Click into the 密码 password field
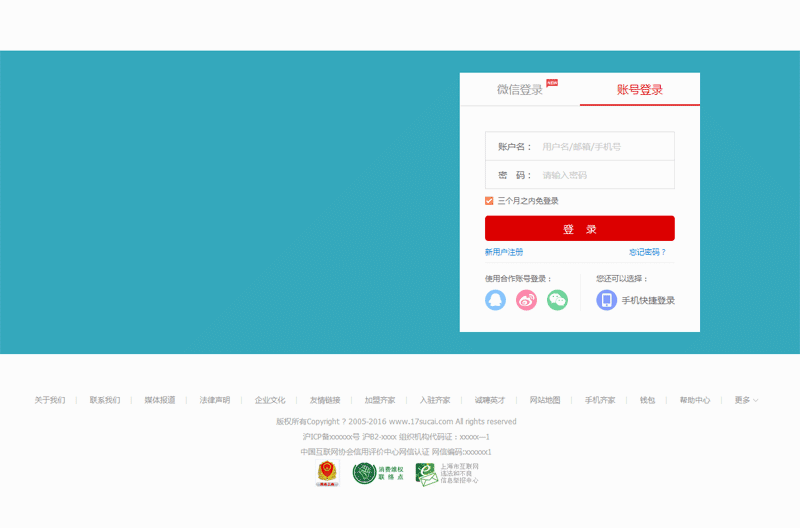The image size is (800, 528). (605, 175)
